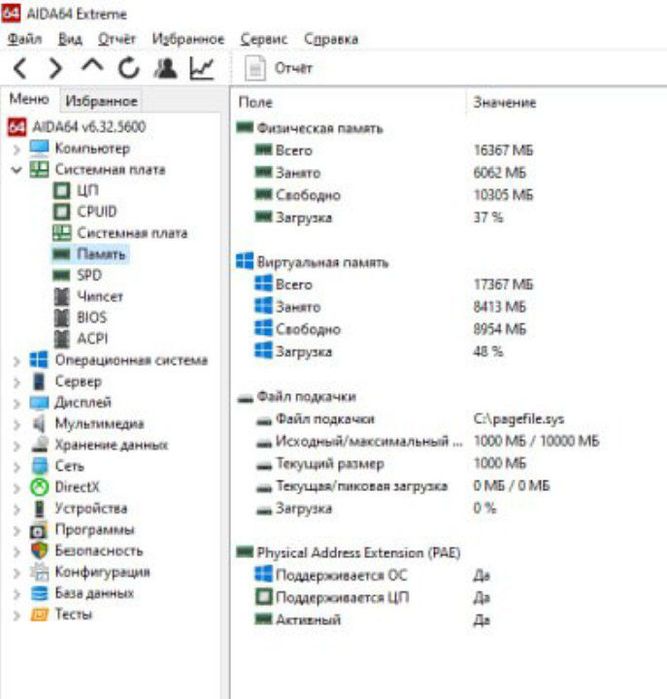Viewport: 667px width, 699px height.
Task: Click the Хранение данных drive icon
Action: [39, 445]
